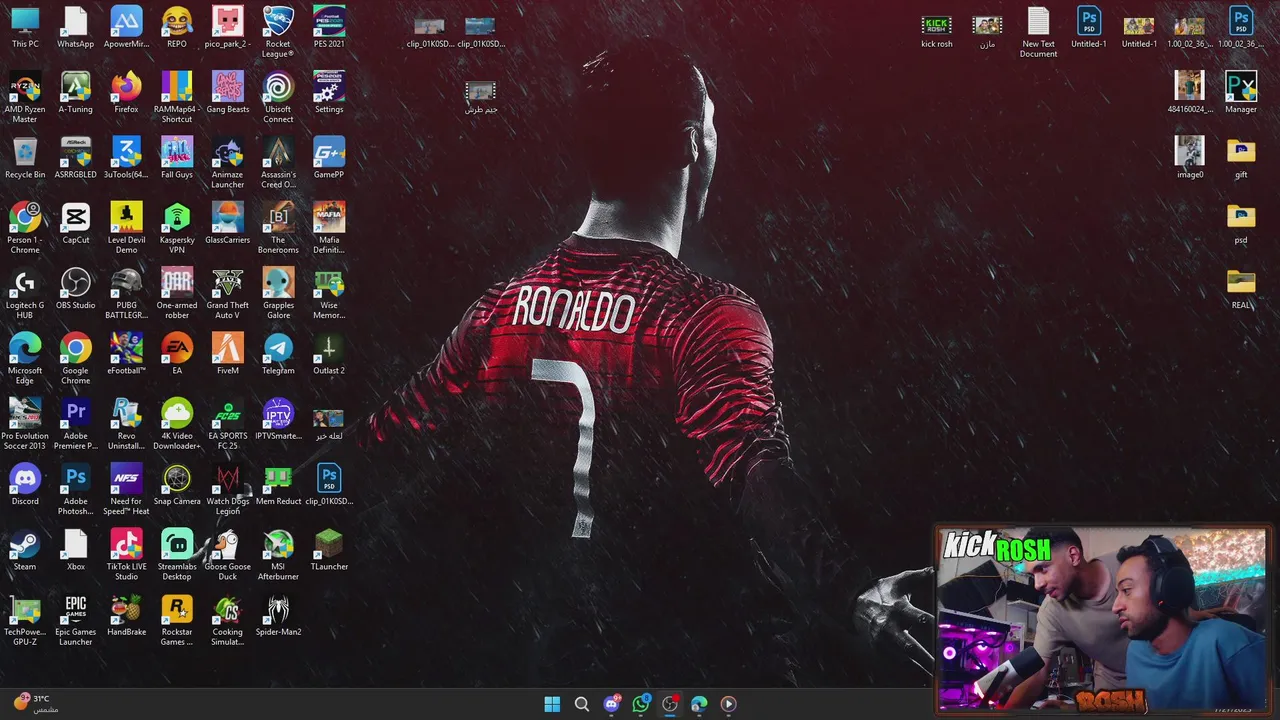The image size is (1280, 720).
Task: Launch TLauncher Minecraft icon
Action: 329,550
